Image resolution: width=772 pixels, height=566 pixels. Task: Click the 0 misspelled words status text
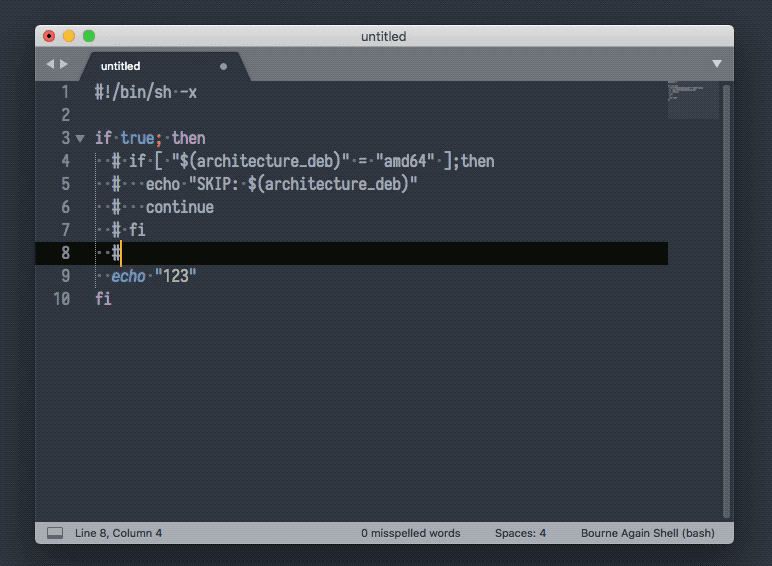(410, 533)
